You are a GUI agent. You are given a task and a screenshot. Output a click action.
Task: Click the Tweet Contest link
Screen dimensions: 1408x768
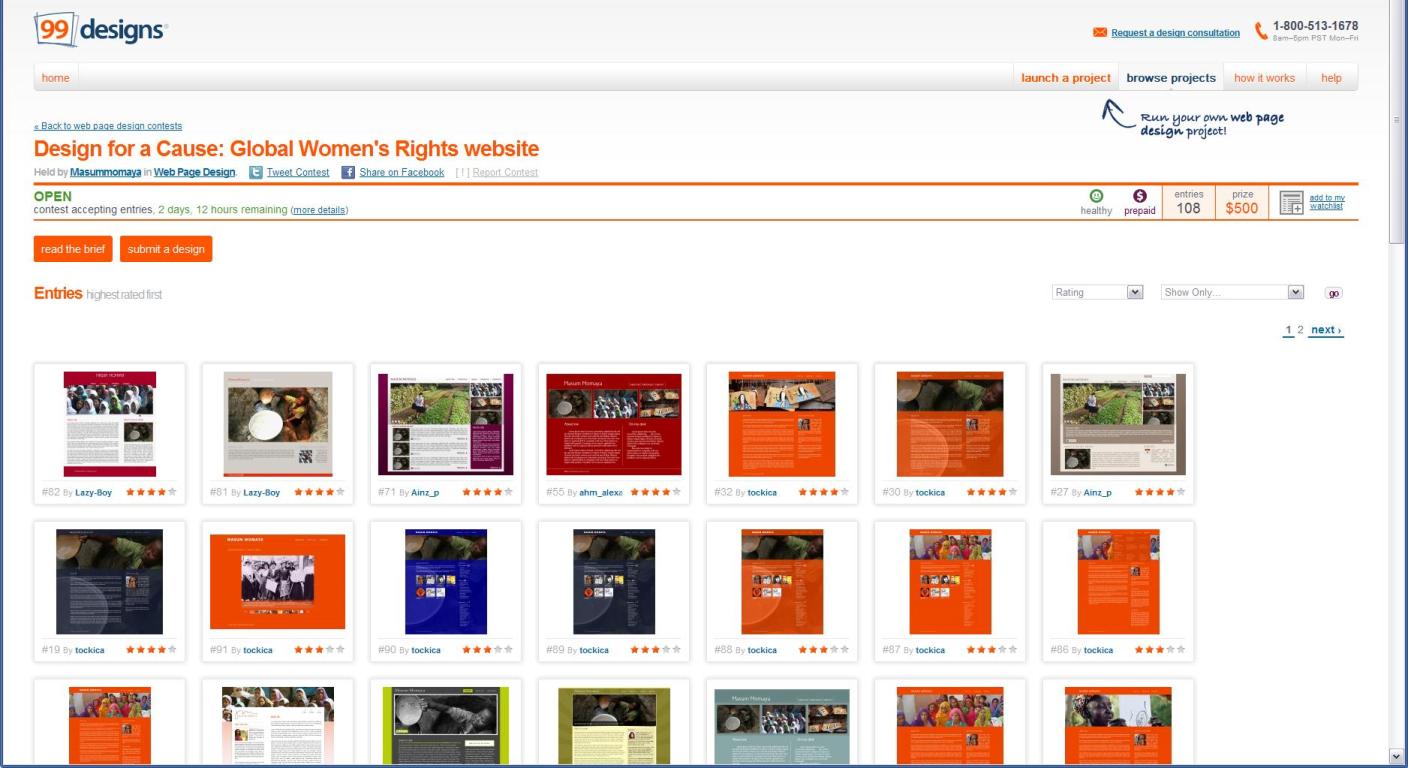298,172
